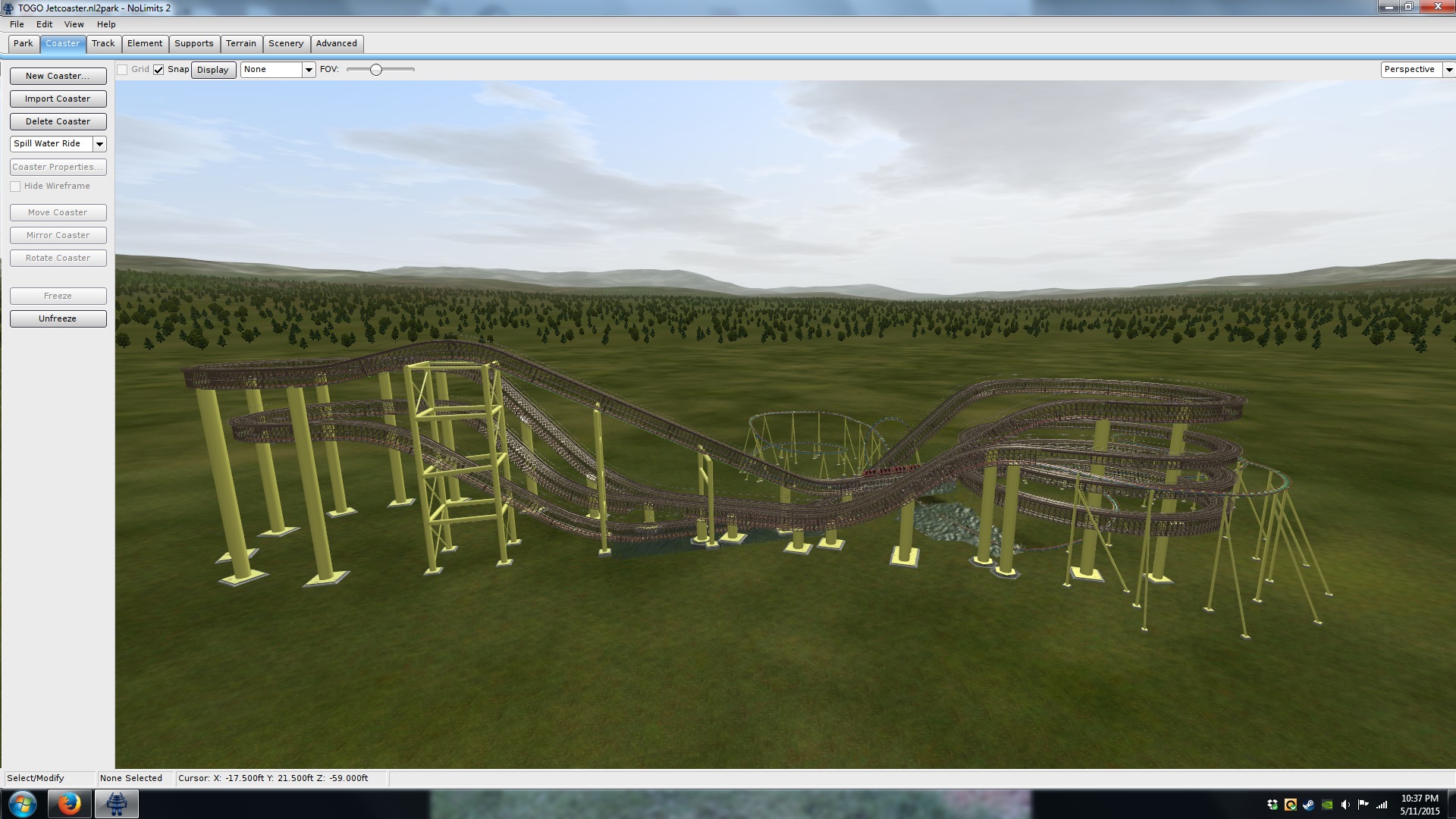The height and width of the screenshot is (819, 1456).
Task: Switch to the Supports tab
Action: (x=193, y=44)
